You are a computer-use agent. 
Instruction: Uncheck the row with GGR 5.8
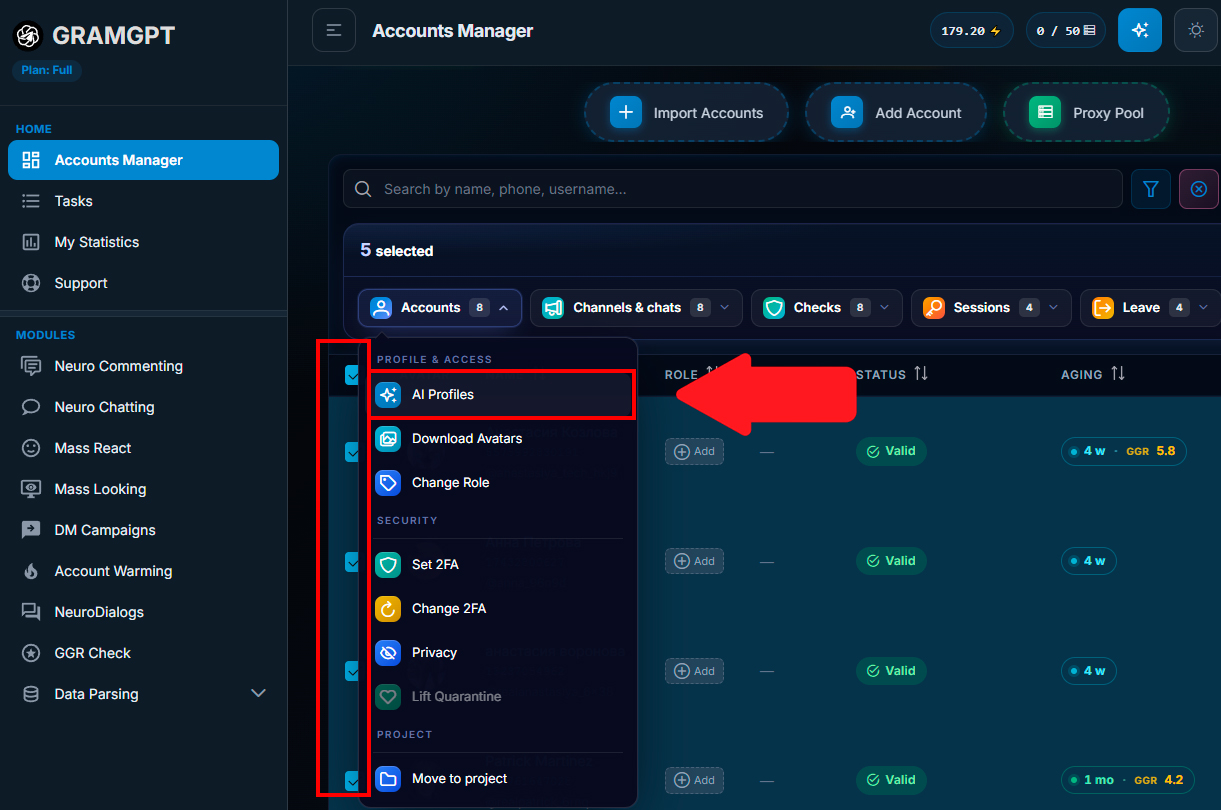pyautogui.click(x=353, y=452)
